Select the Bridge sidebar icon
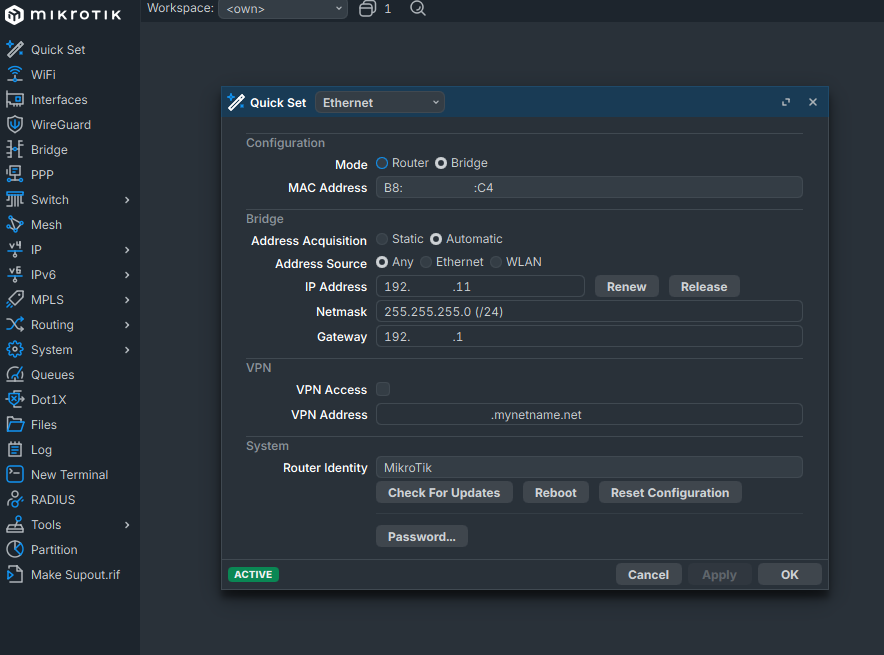The width and height of the screenshot is (884, 655). coord(15,149)
